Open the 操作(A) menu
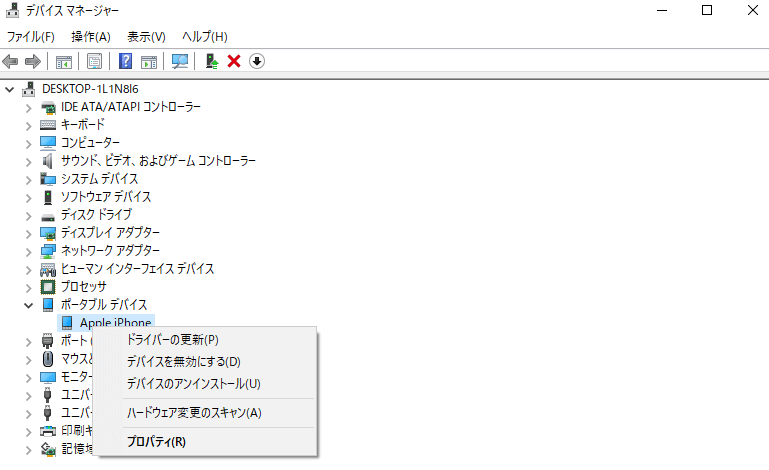 90,37
